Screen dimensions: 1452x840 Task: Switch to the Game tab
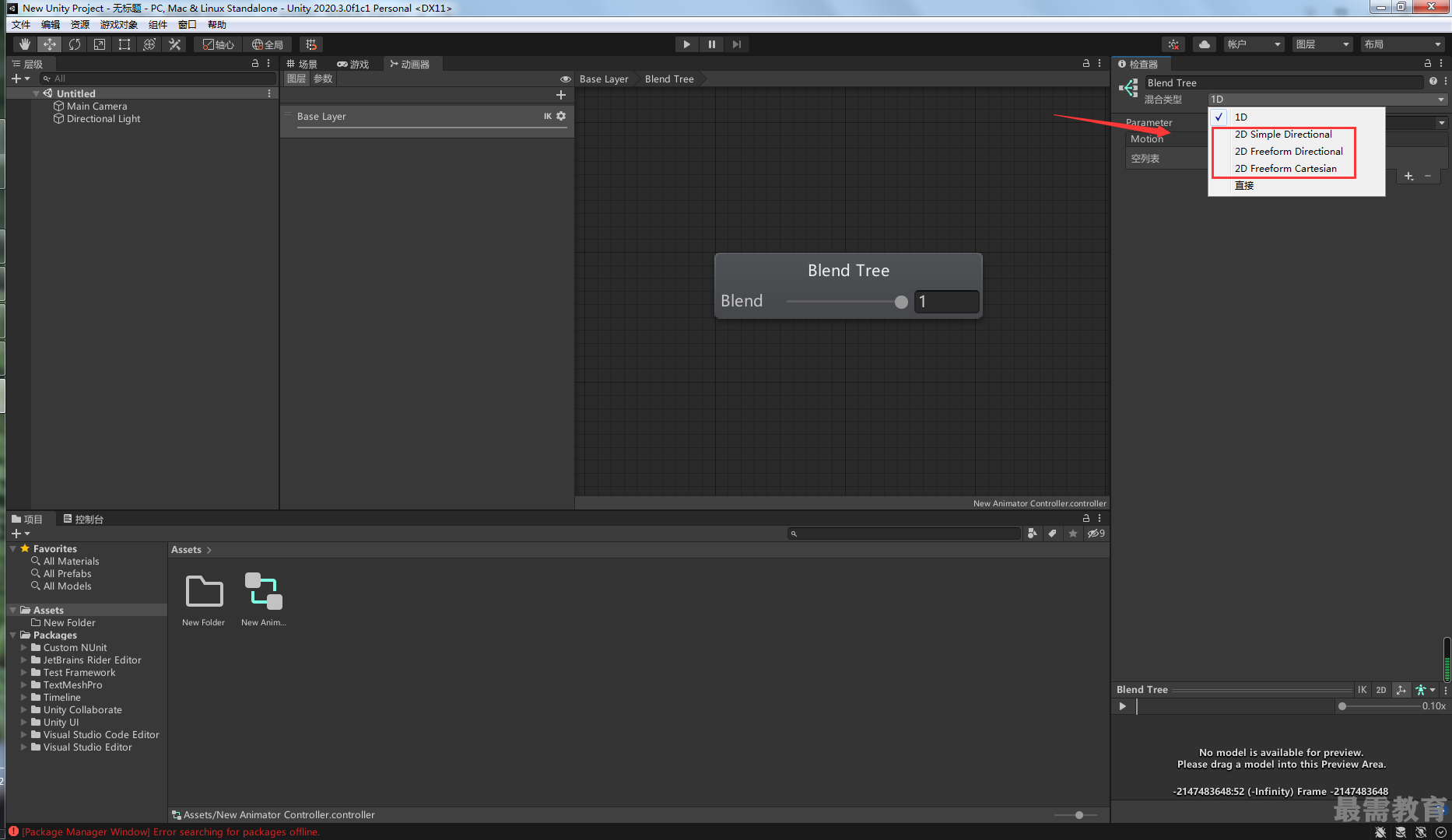pyautogui.click(x=353, y=64)
